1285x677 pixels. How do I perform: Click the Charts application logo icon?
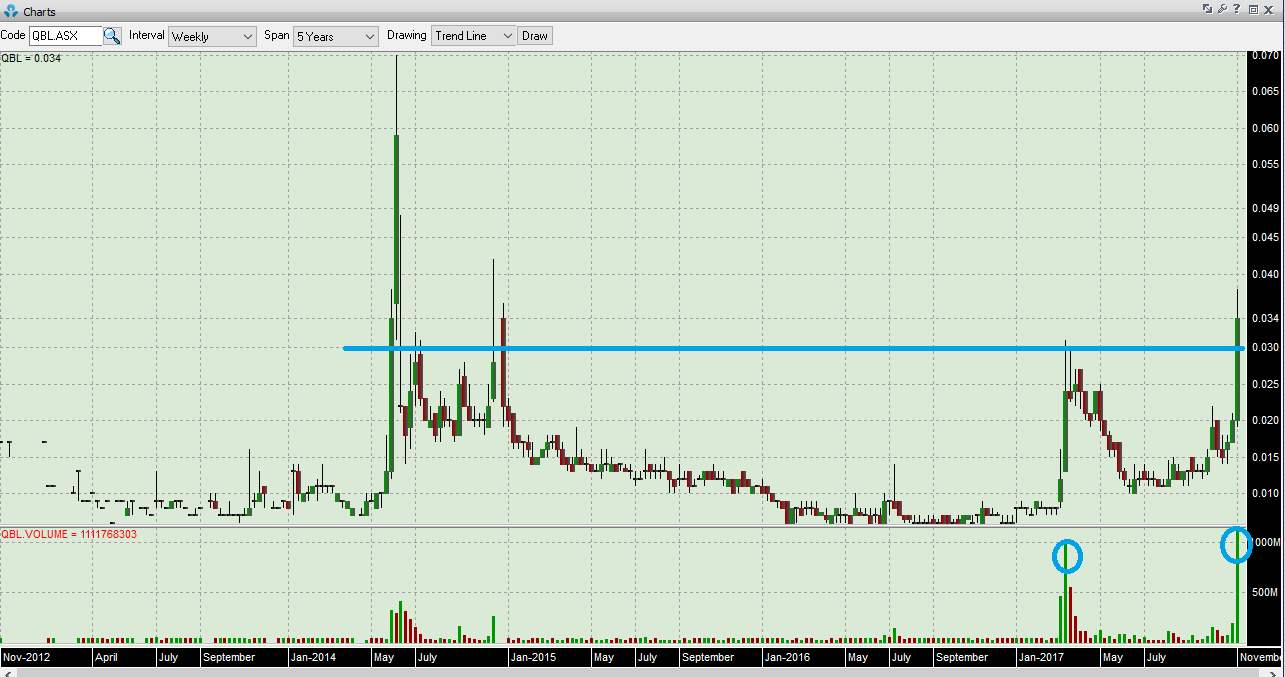(11, 11)
